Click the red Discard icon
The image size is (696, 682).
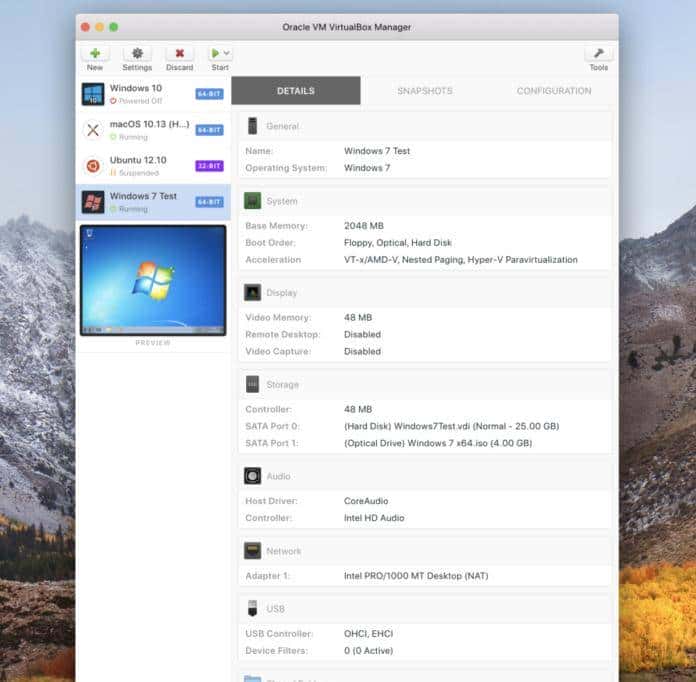(x=180, y=54)
